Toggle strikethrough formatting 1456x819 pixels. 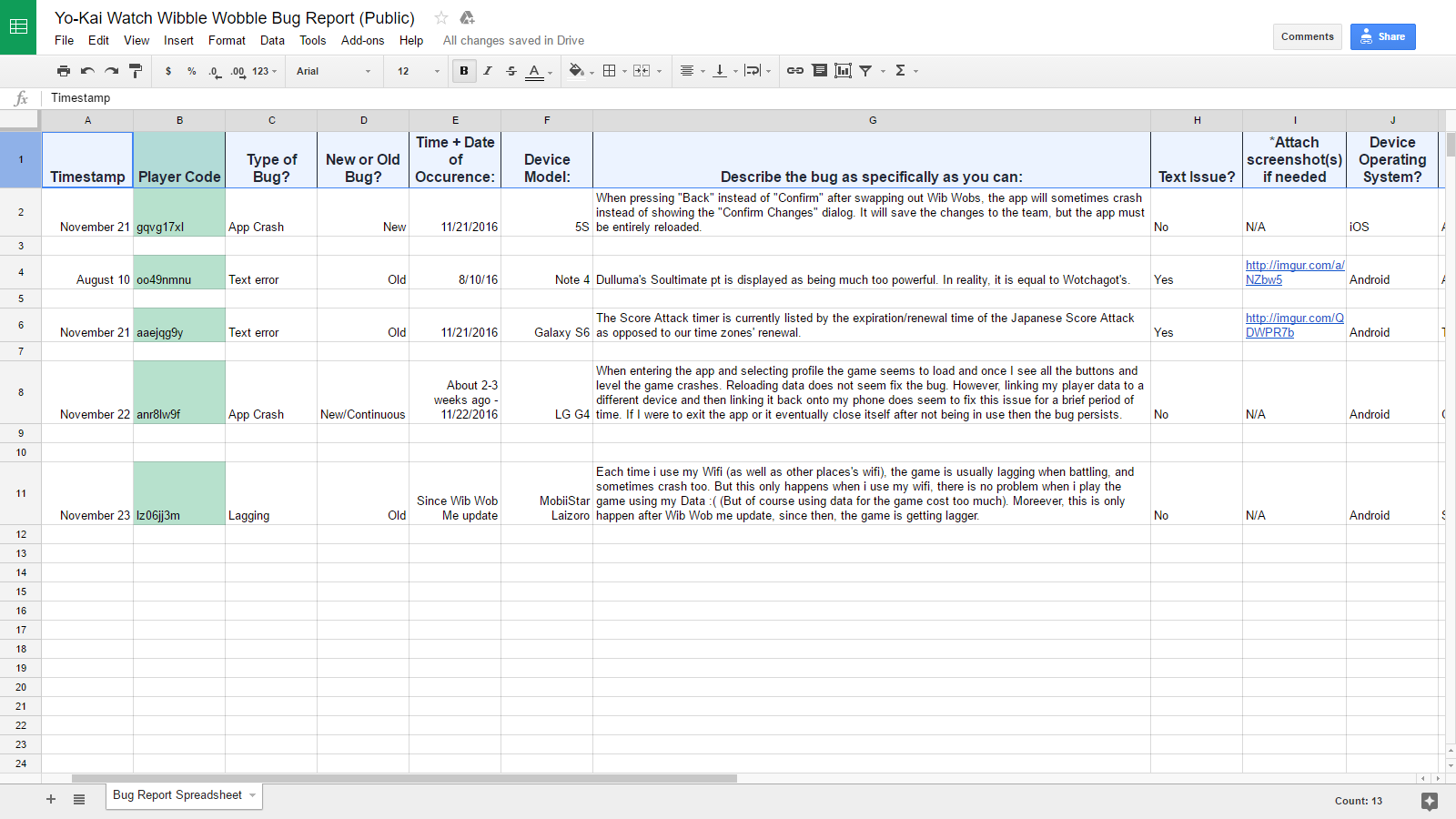[x=511, y=71]
